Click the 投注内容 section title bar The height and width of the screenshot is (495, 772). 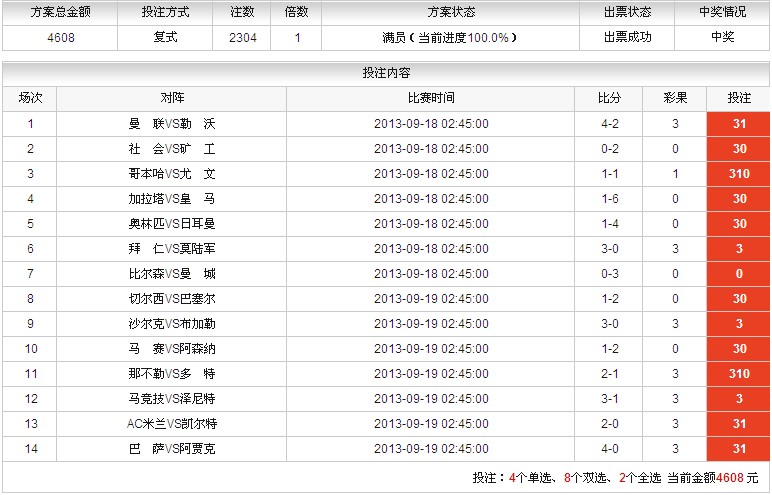386,73
